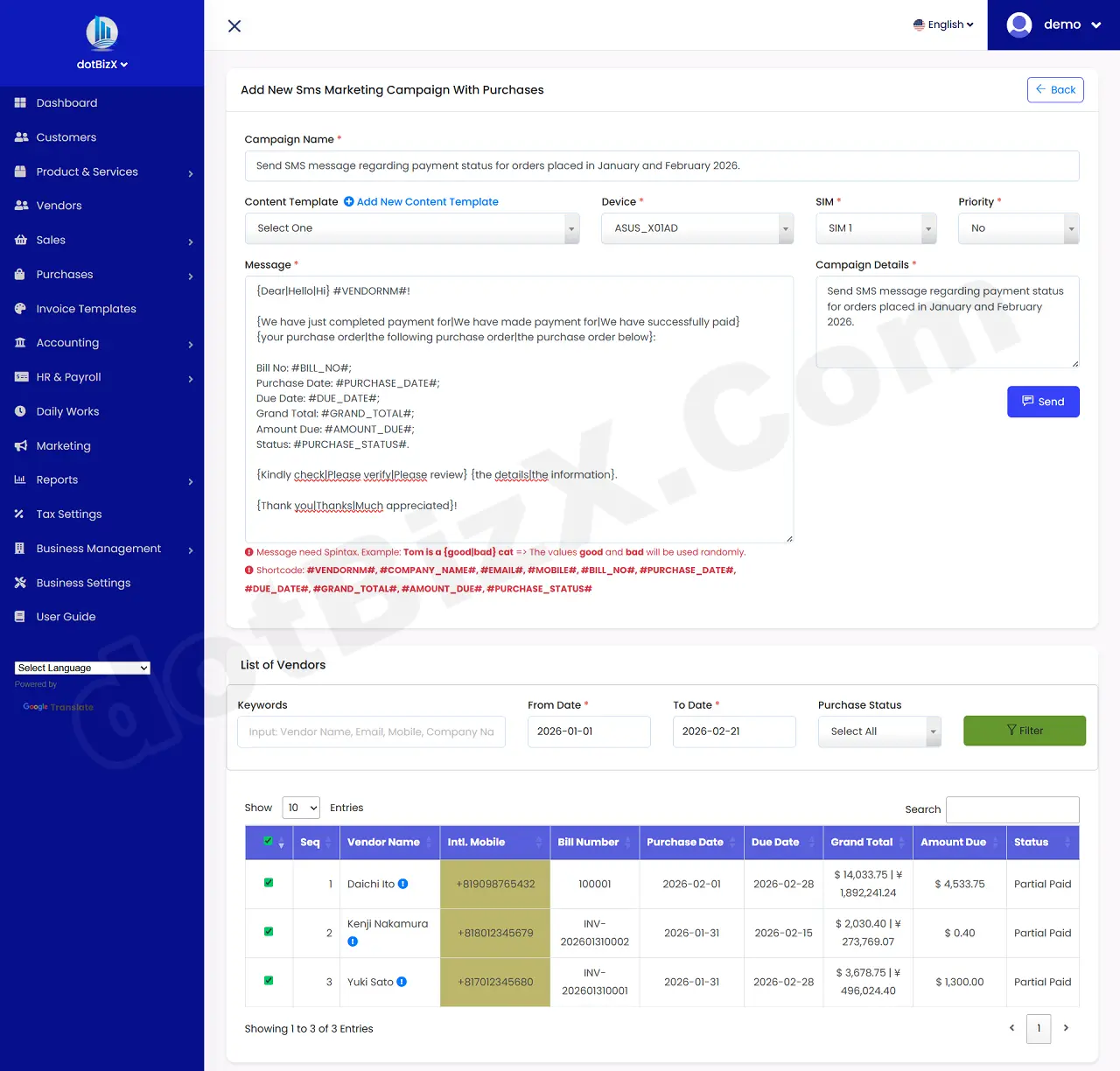The width and height of the screenshot is (1120, 1071).
Task: Select the Purchases sidebar icon
Action: (x=19, y=274)
